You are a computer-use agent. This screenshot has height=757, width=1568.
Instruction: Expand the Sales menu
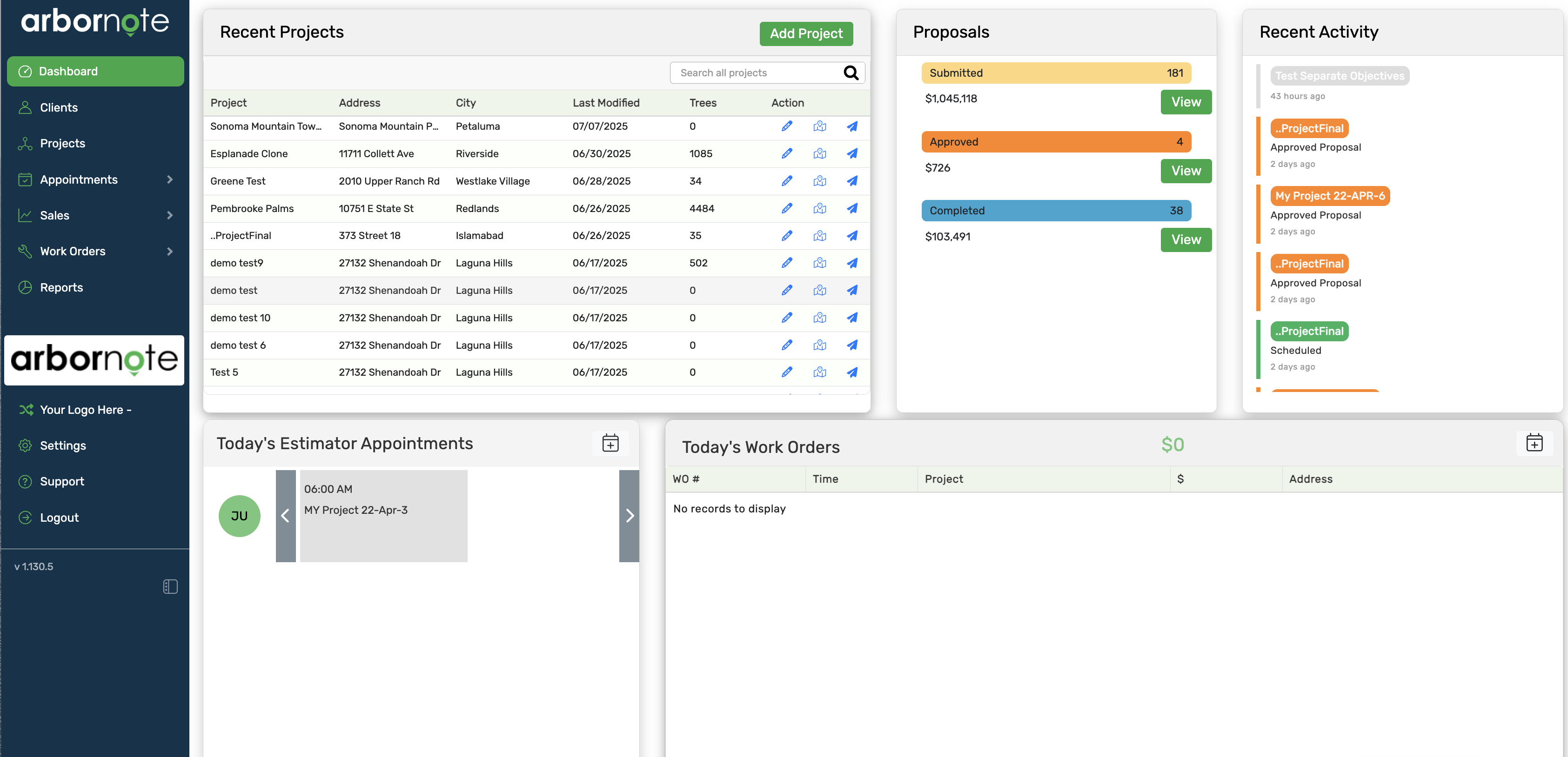(x=55, y=215)
